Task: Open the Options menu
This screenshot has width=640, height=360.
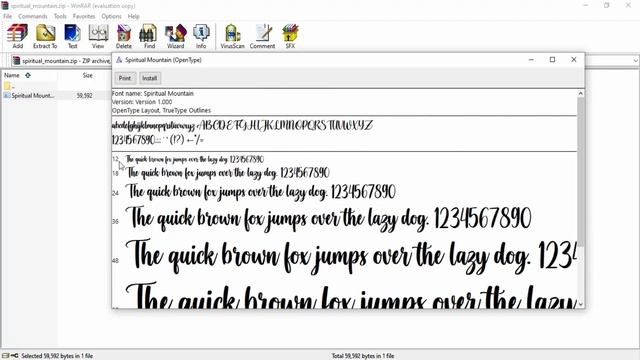Action: click(111, 16)
